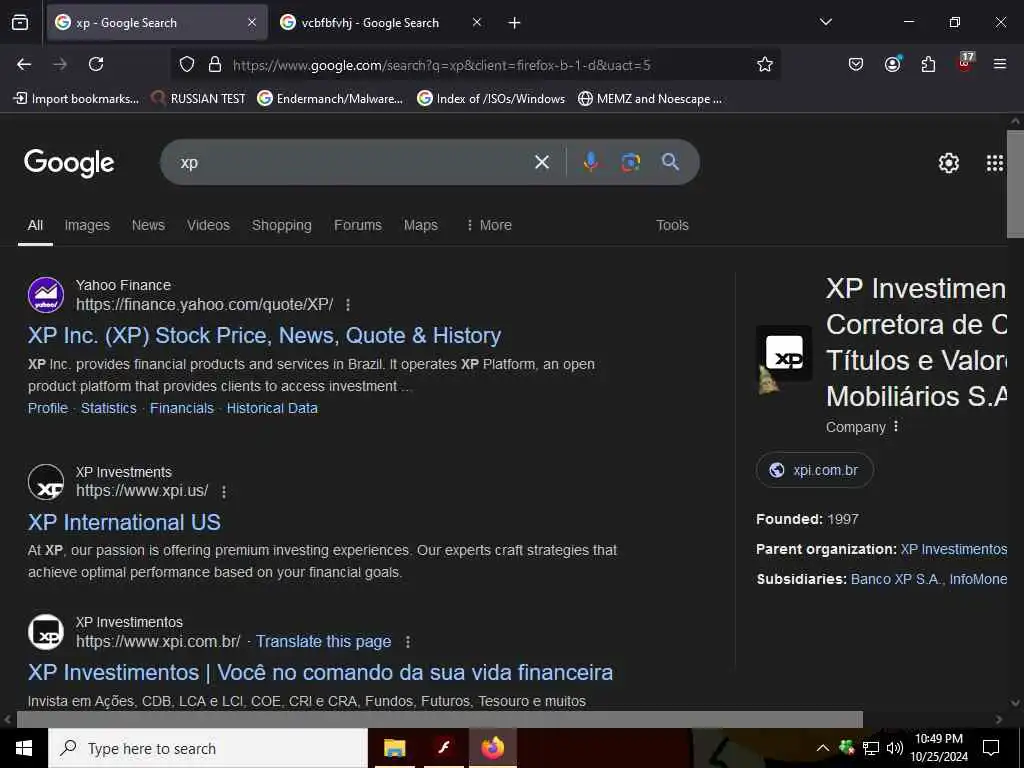Open extension with badge 17

[x=965, y=63]
